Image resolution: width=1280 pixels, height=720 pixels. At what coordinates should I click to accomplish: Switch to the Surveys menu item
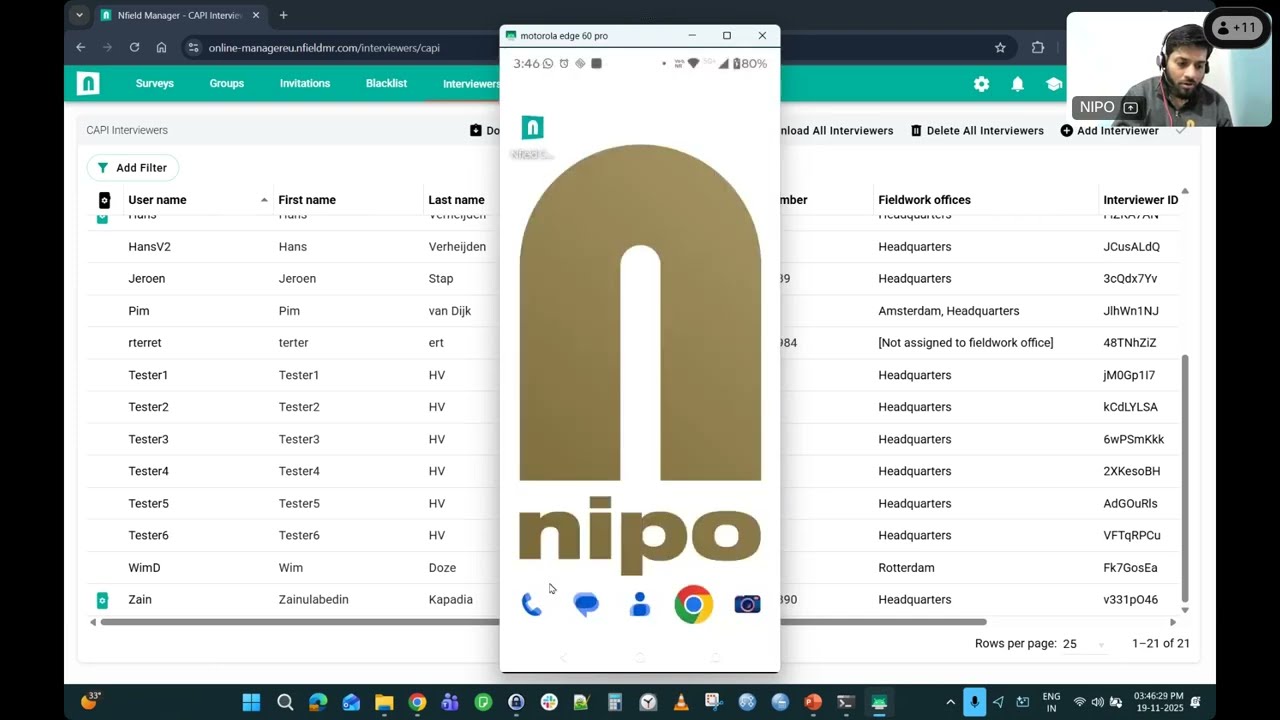click(154, 84)
